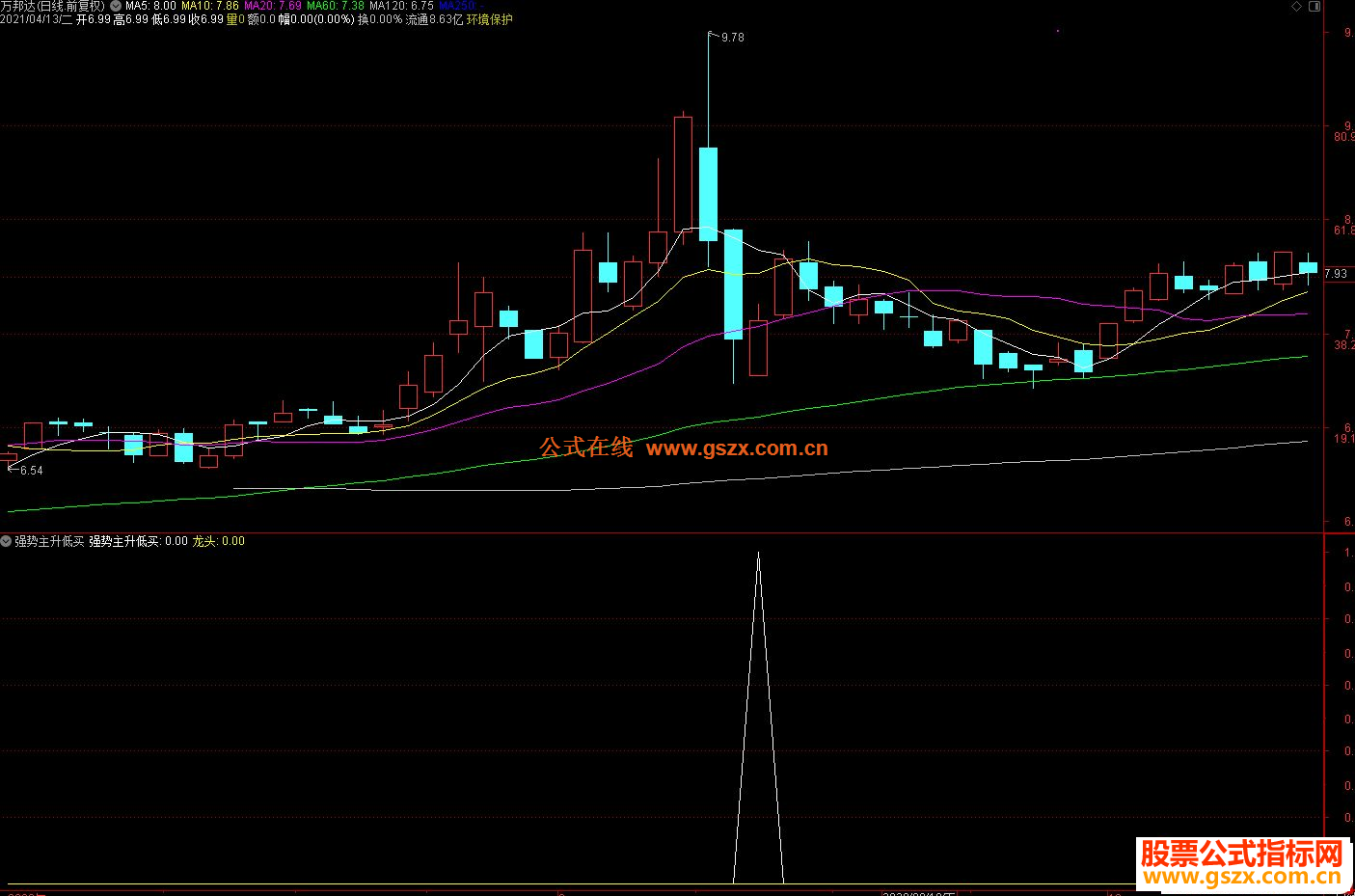Click the MA20: 7.69 label
This screenshot has height=896, width=1355.
[x=273, y=6]
